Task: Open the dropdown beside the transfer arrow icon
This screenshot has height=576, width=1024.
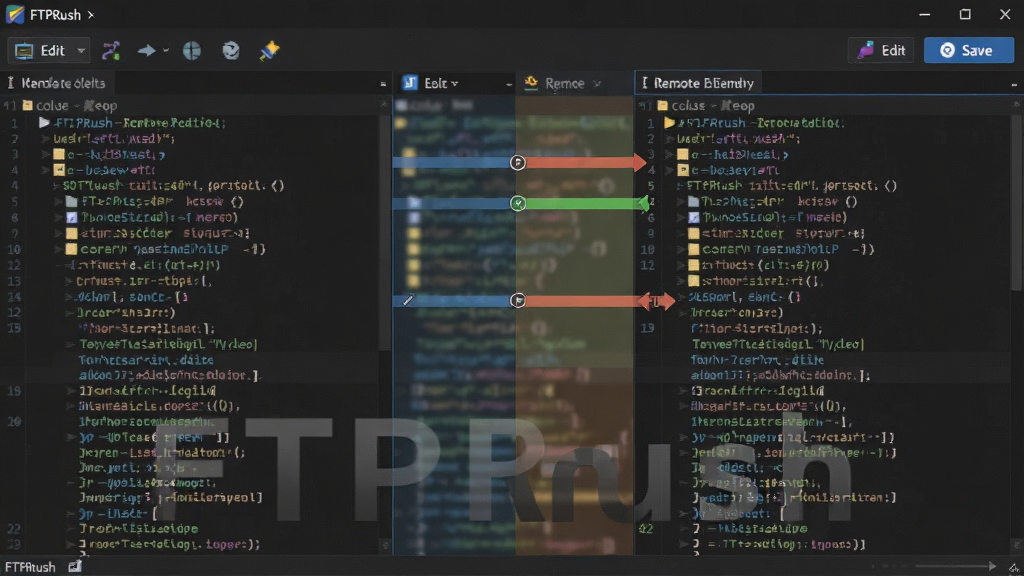Action: point(166,50)
